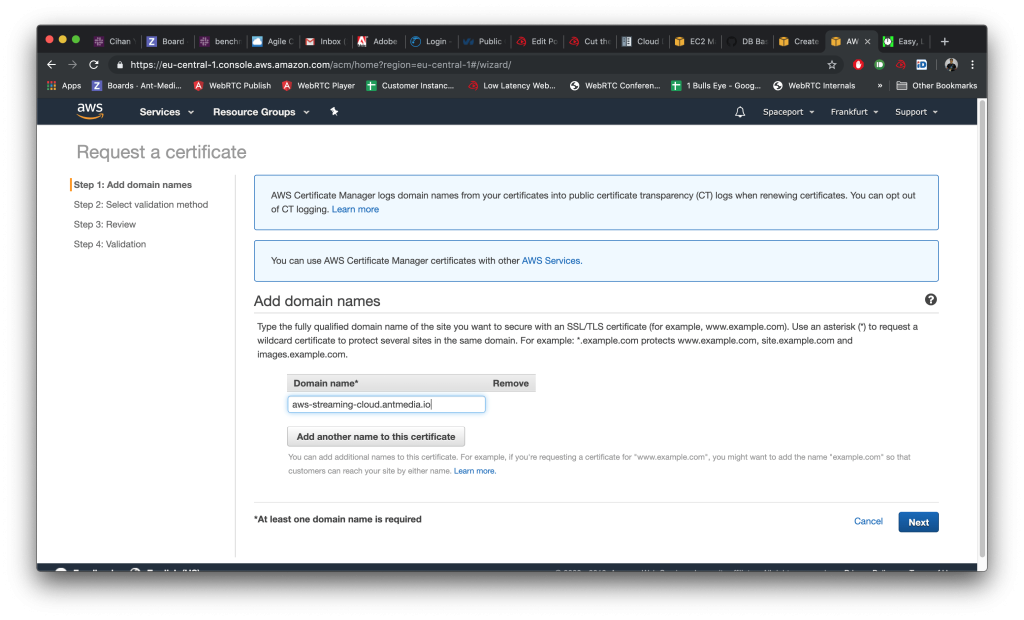
Task: Open the WebRTC Player bookmark
Action: pos(318,86)
